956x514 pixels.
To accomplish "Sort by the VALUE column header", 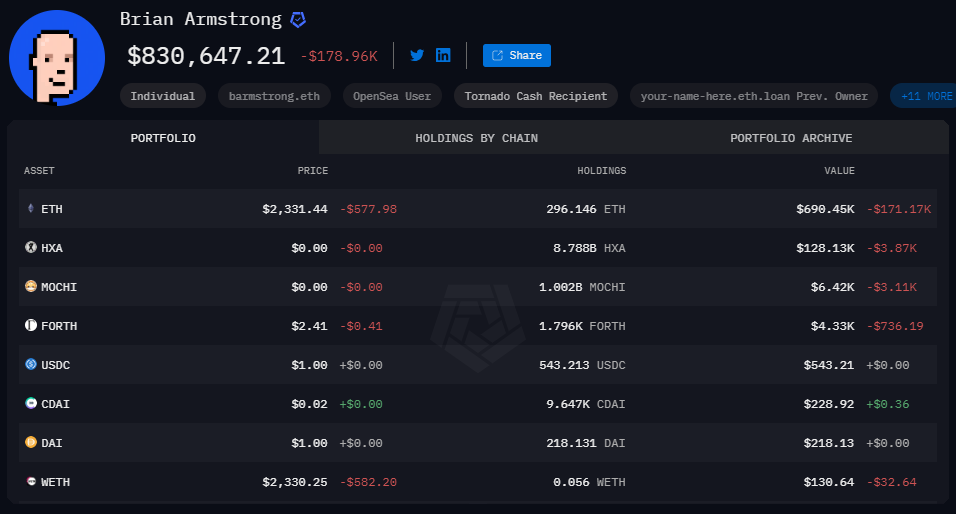I will coord(839,171).
